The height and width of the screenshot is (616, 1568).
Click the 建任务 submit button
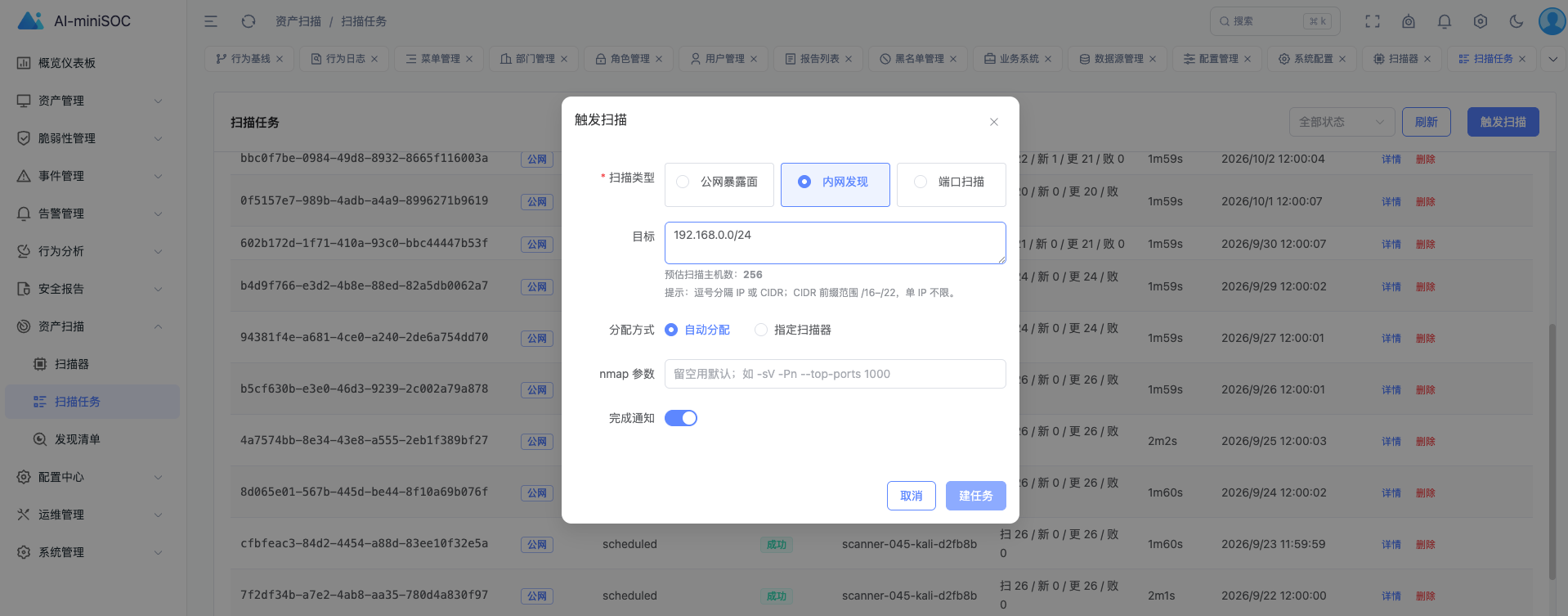[976, 496]
